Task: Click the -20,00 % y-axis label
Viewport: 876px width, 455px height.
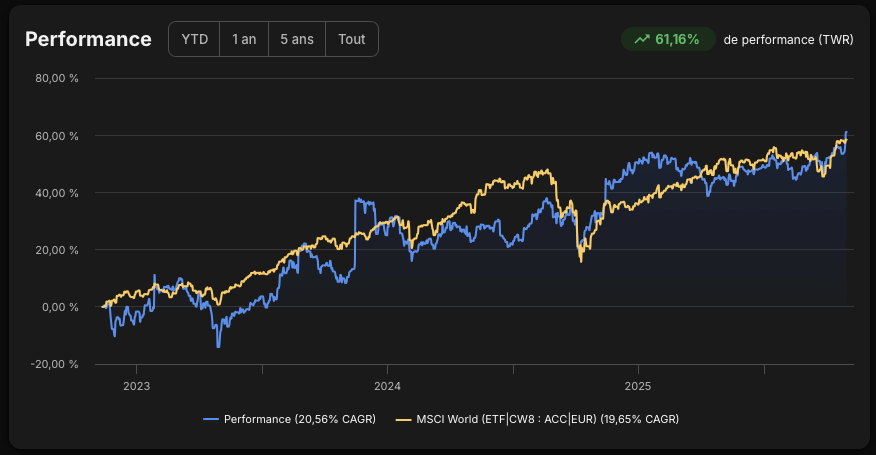Action: pyautogui.click(x=55, y=364)
